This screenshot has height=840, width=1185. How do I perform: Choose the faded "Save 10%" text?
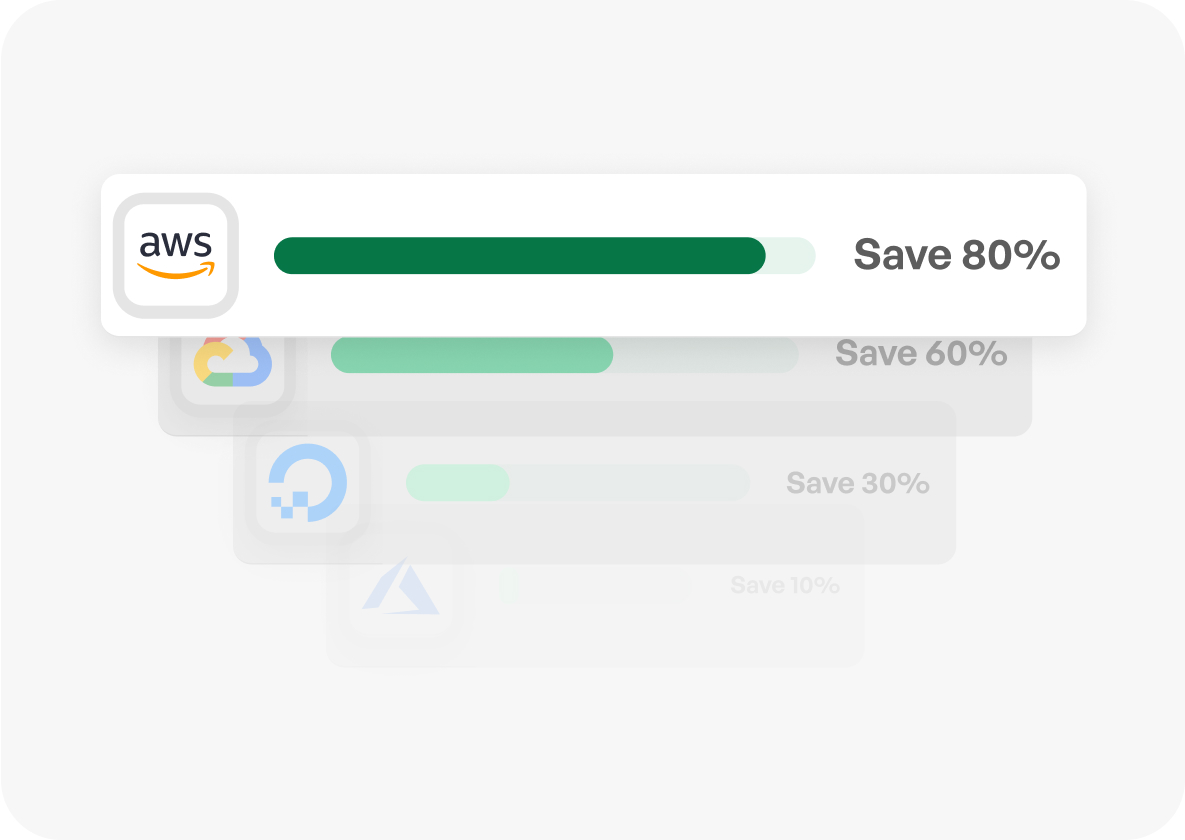point(784,585)
